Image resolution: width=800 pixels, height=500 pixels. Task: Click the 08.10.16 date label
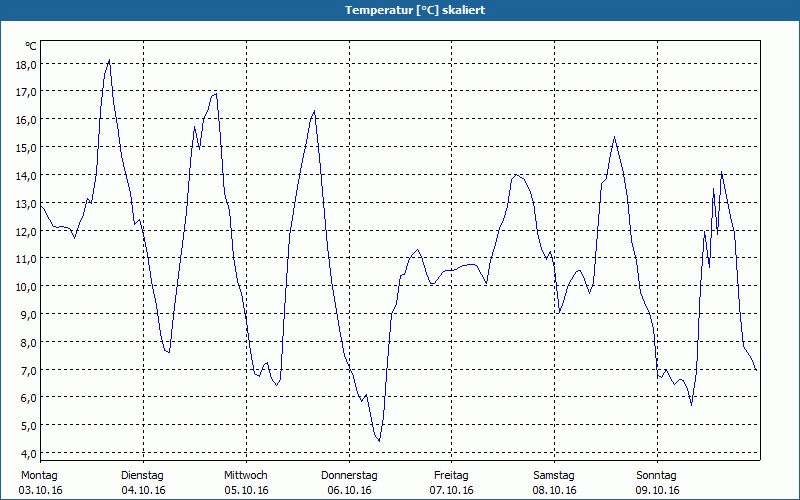[555, 490]
